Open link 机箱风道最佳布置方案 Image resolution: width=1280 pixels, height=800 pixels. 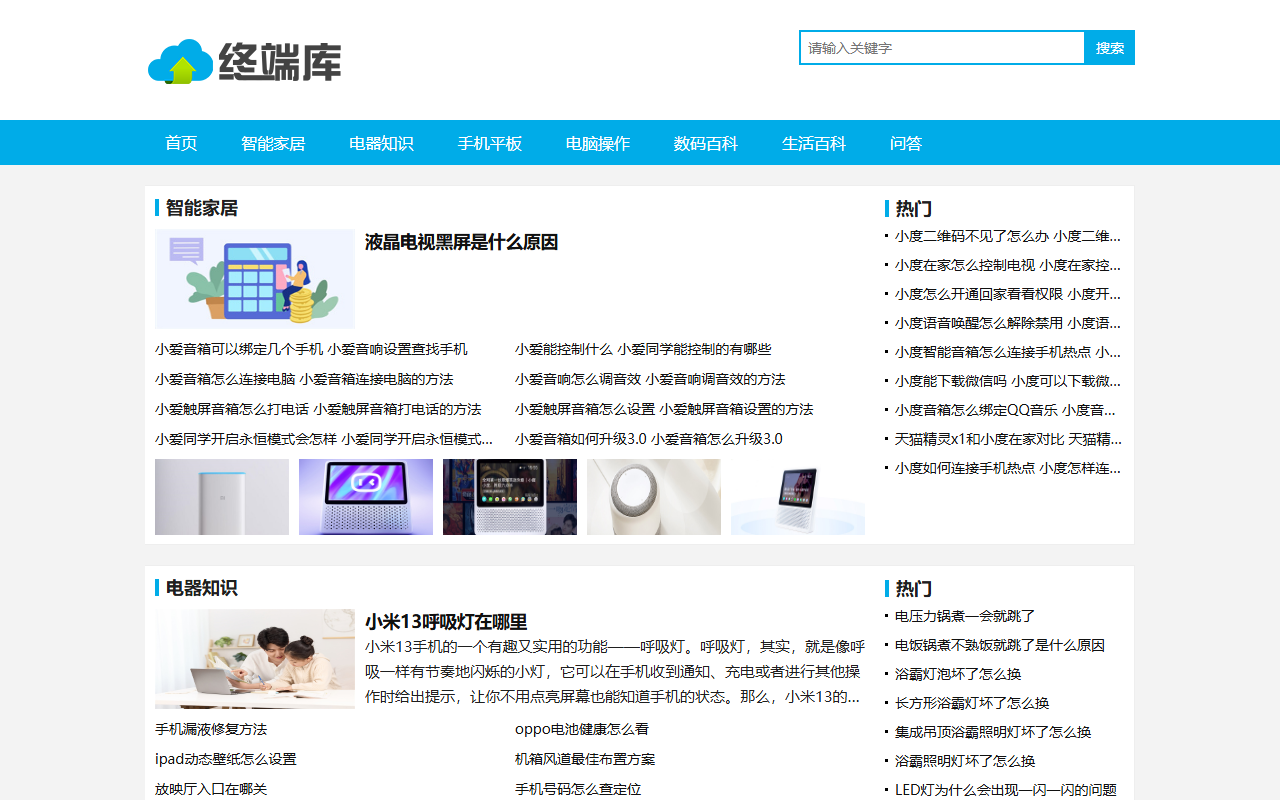click(585, 759)
